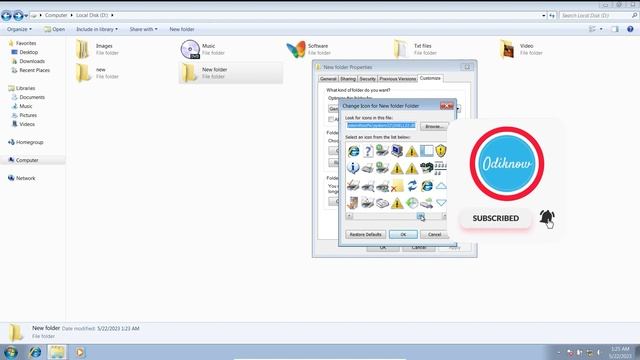Click the Windows Explorer taskbar button
The width and height of the screenshot is (640, 360).
[57, 352]
